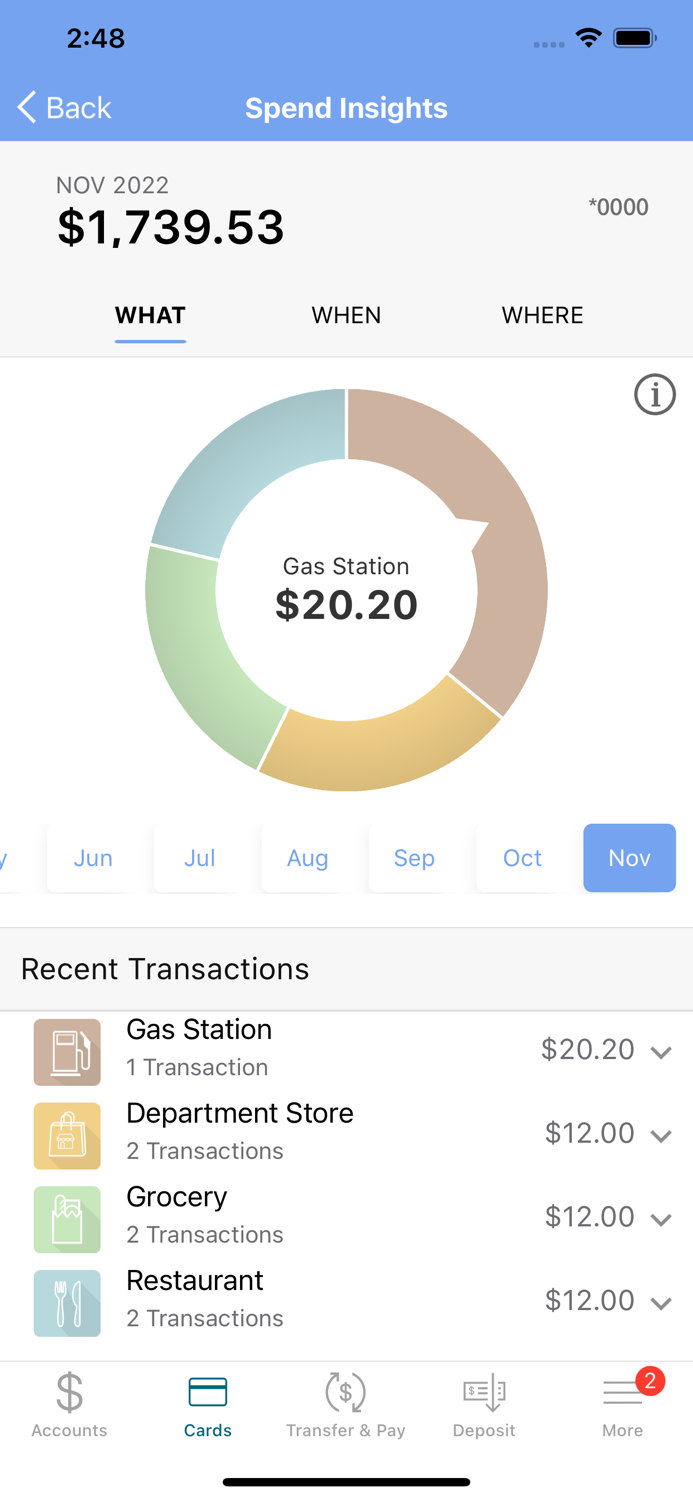Open Accounts from the bottom navigation
Image resolution: width=693 pixels, height=1500 pixels.
click(68, 1405)
